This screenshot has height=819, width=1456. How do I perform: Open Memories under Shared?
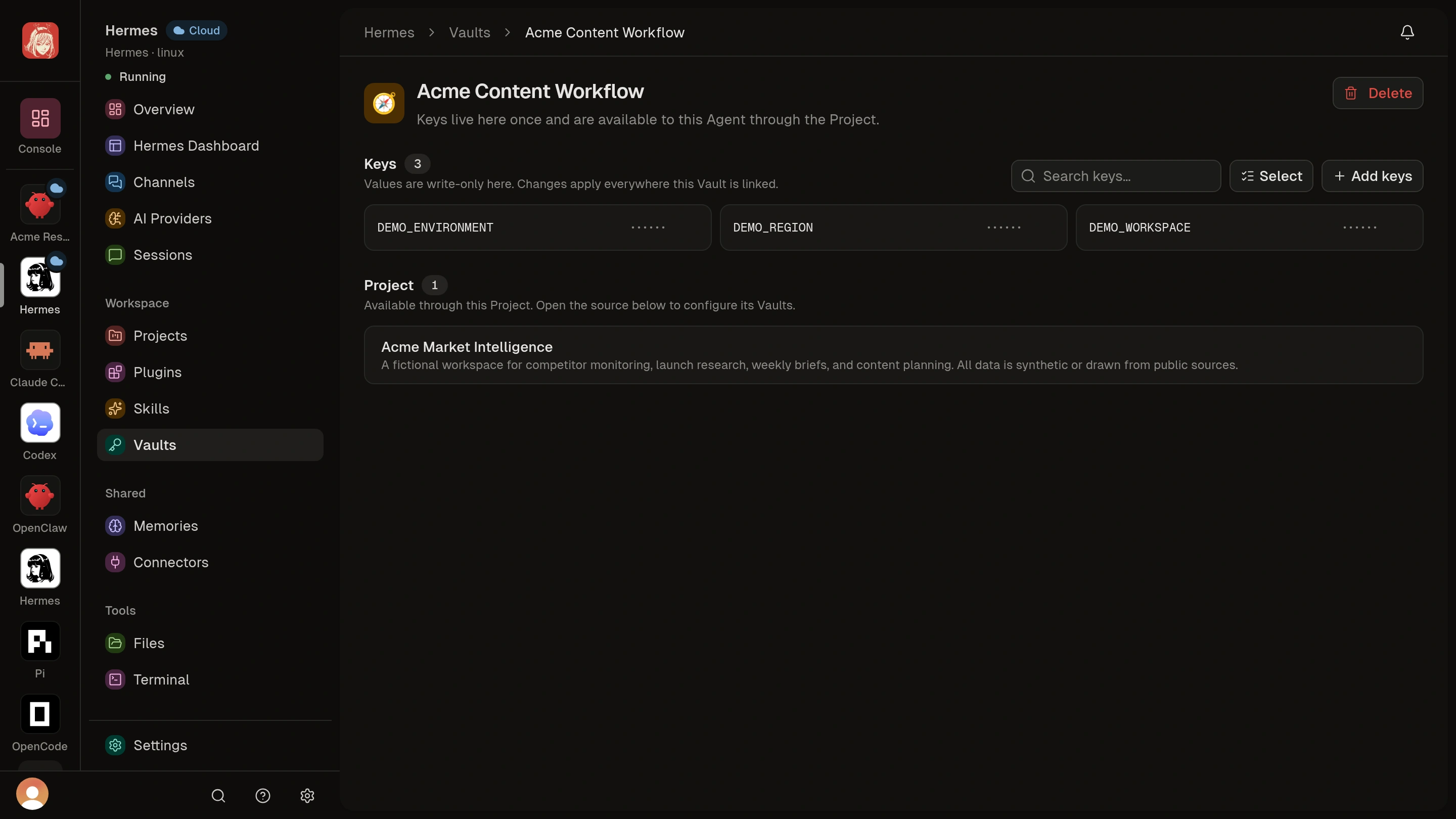[210, 526]
